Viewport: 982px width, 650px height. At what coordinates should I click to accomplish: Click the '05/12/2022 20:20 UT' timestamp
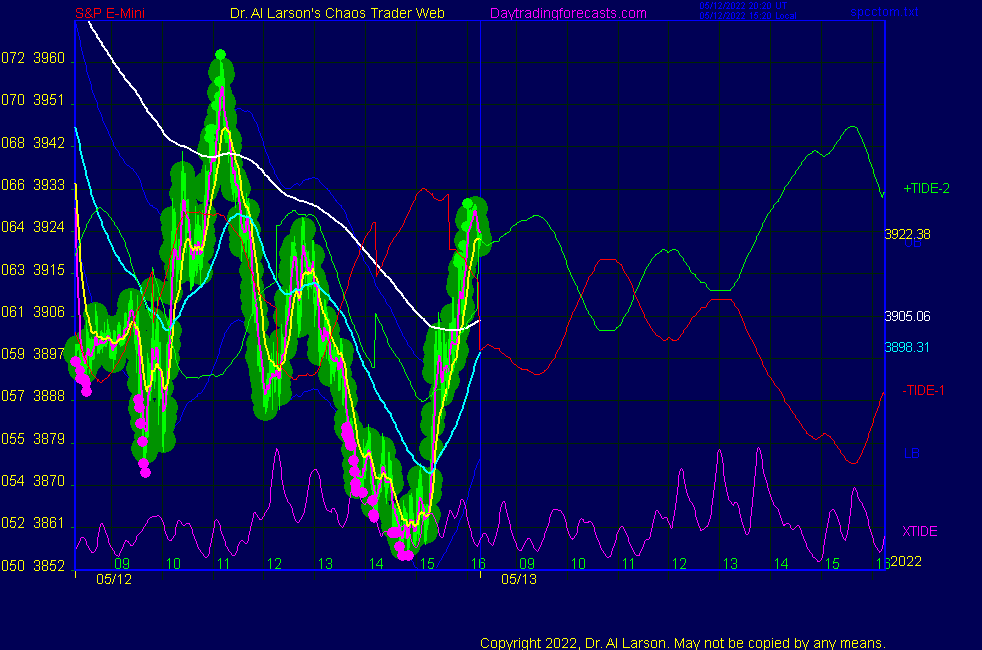click(743, 6)
